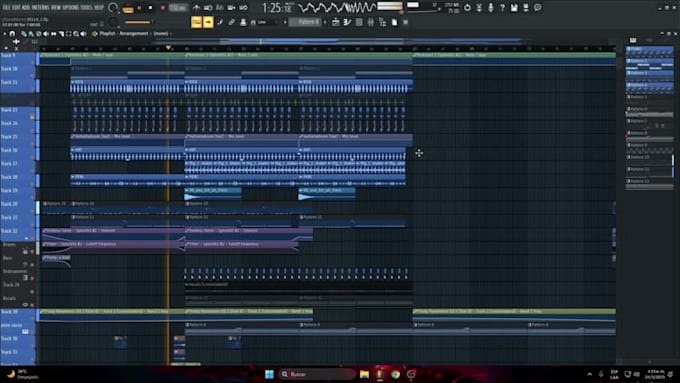Viewport: 680px width, 383px height.
Task: Select the playlist Paint brush tool
Action: point(31,33)
